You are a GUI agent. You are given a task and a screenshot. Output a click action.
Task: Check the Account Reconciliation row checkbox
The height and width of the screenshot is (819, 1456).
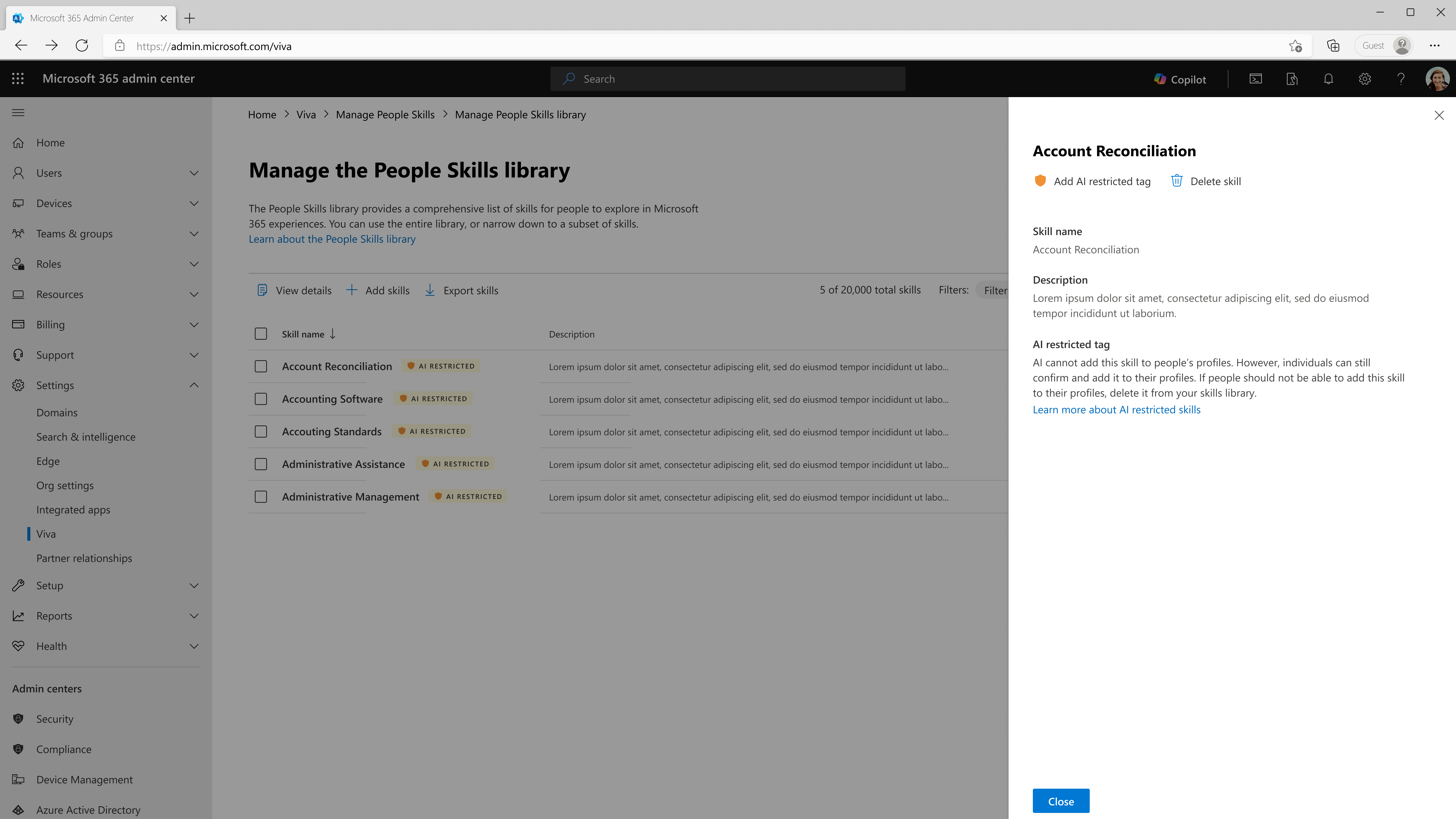click(260, 366)
